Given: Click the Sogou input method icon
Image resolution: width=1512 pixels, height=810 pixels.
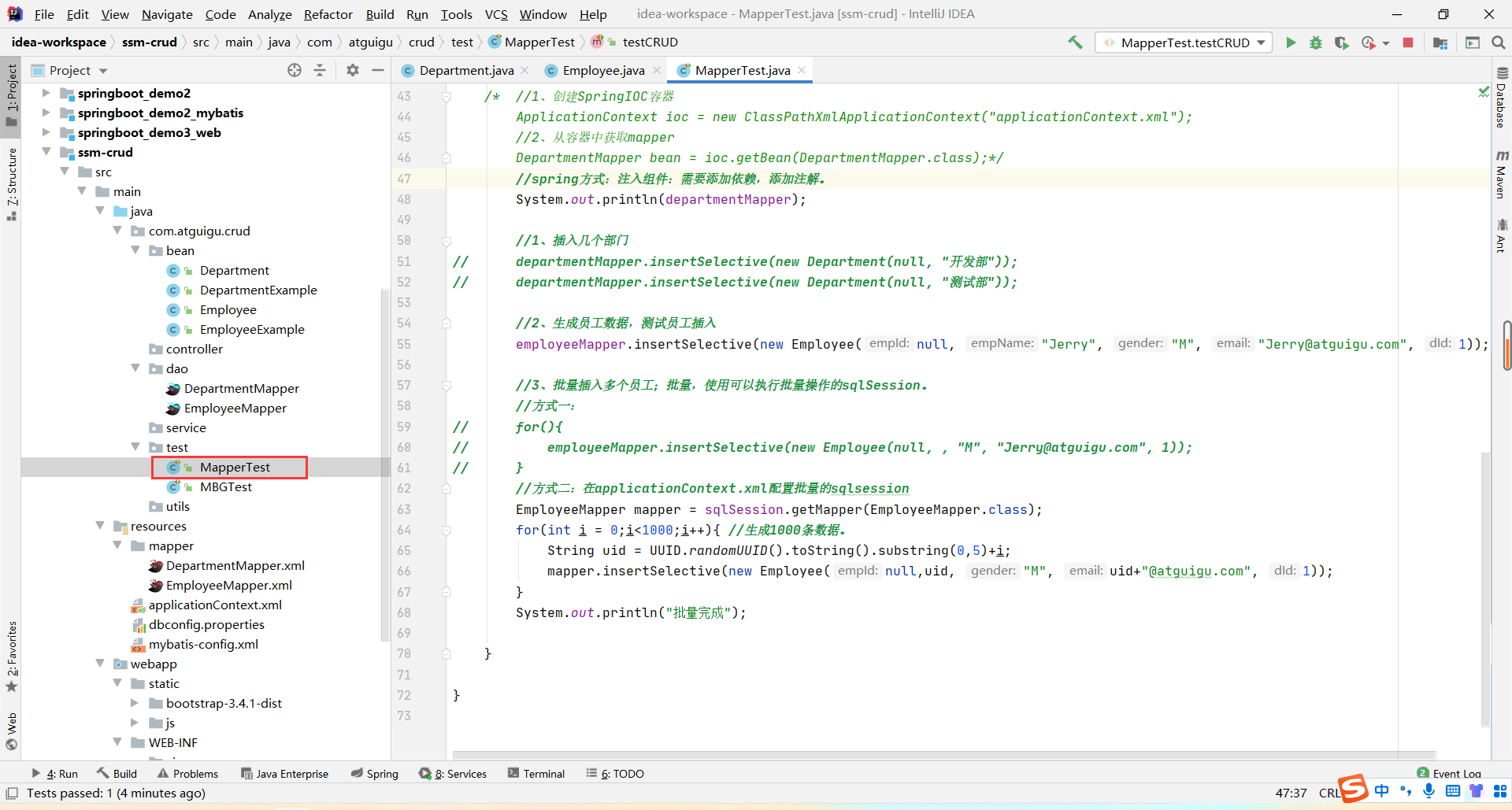Looking at the screenshot, I should click(x=1354, y=789).
